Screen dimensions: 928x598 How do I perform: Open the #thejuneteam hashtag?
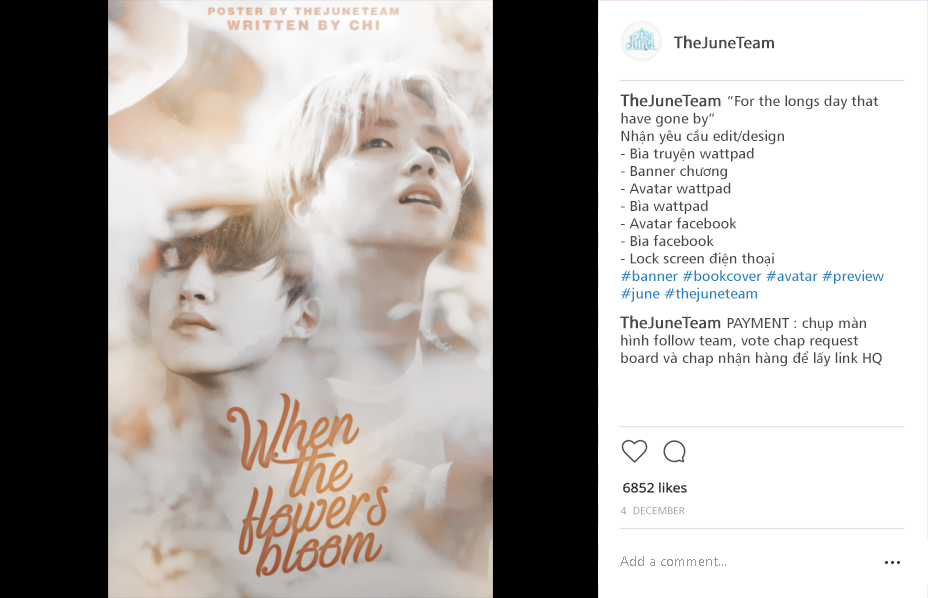[x=711, y=294]
